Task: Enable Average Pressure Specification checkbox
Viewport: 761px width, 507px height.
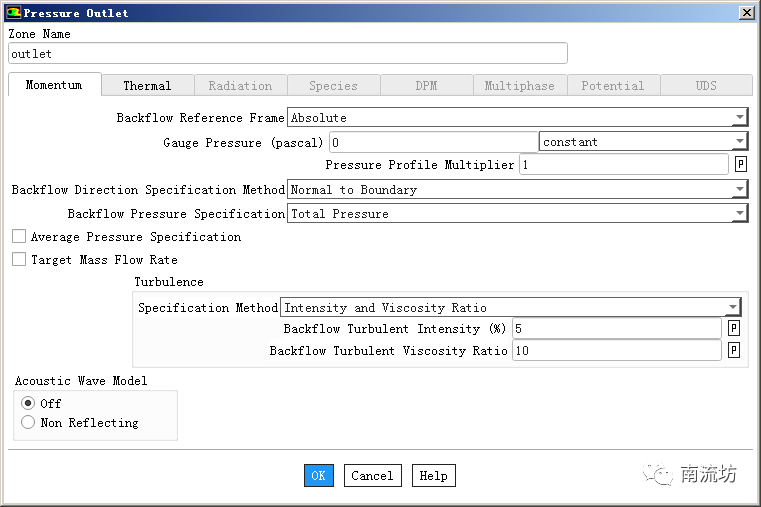Action: click(19, 237)
